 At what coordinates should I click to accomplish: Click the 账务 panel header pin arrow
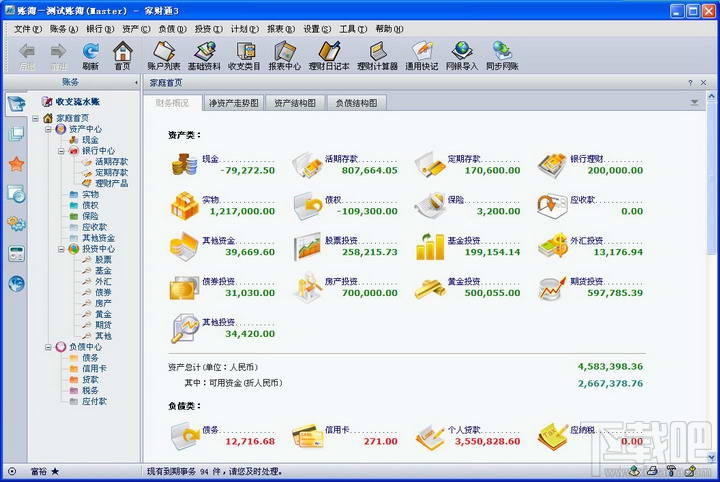[x=136, y=83]
